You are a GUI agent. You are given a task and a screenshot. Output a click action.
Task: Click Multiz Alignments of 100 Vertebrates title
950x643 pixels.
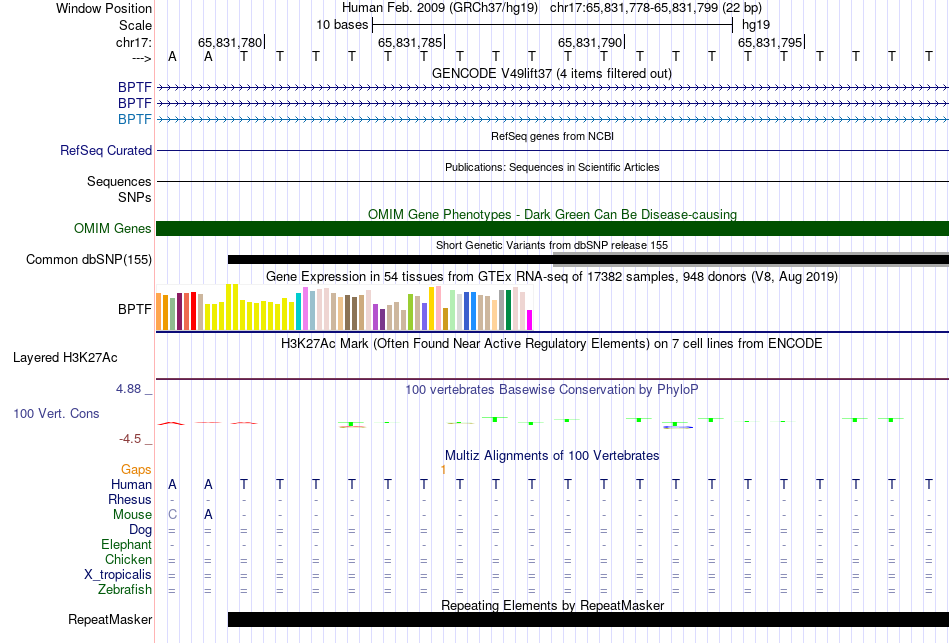(x=552, y=456)
